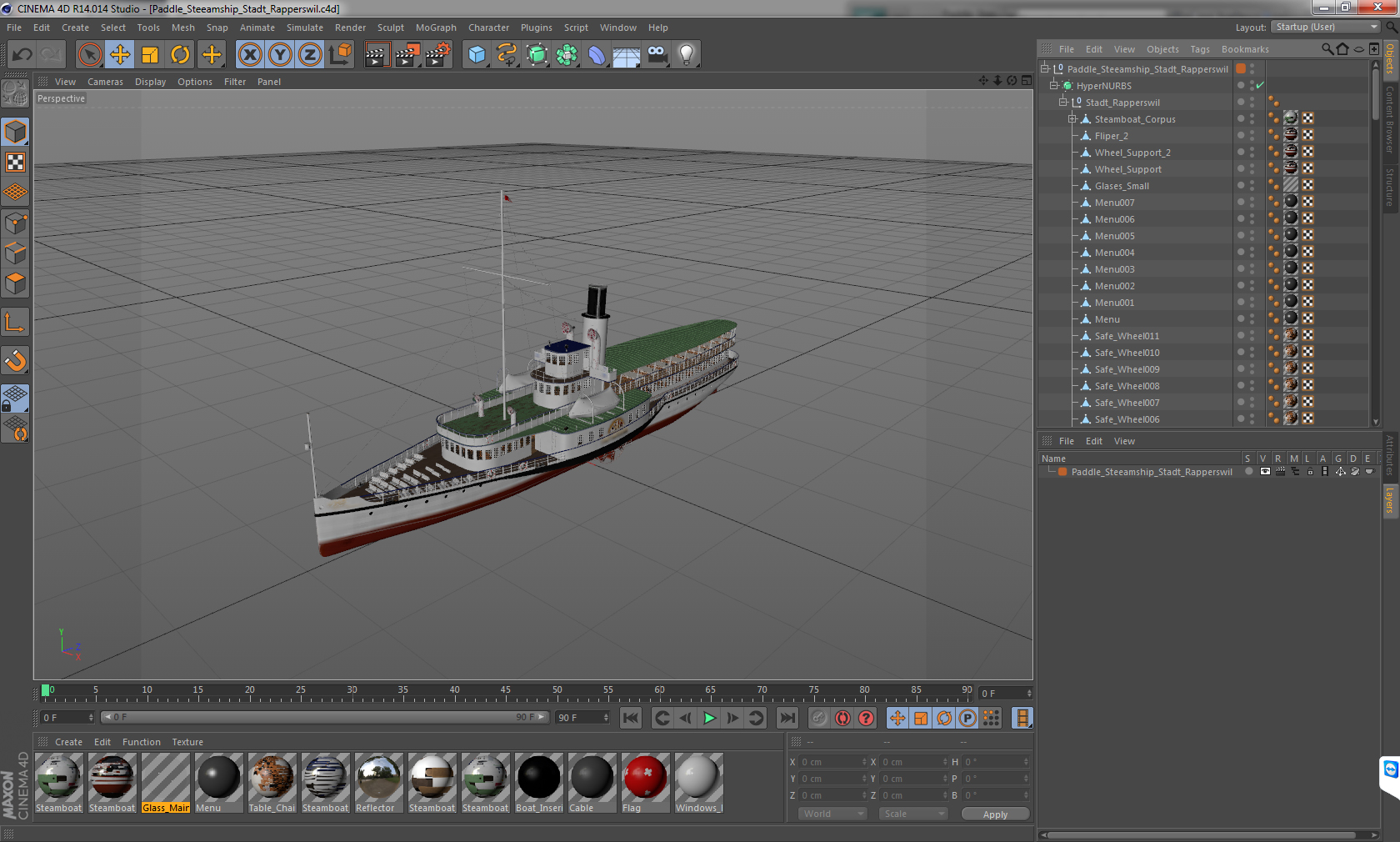Click Render View clapperboard icon
The image size is (1400, 842).
point(377,55)
